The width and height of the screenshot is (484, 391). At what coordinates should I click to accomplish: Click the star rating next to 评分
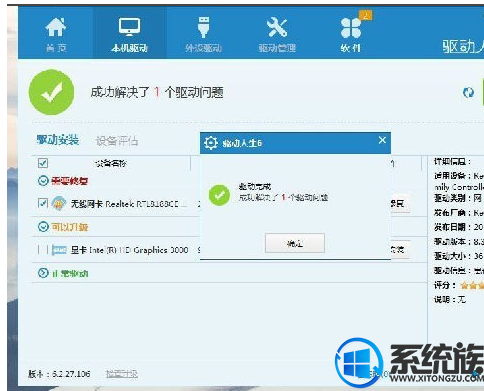[472, 285]
